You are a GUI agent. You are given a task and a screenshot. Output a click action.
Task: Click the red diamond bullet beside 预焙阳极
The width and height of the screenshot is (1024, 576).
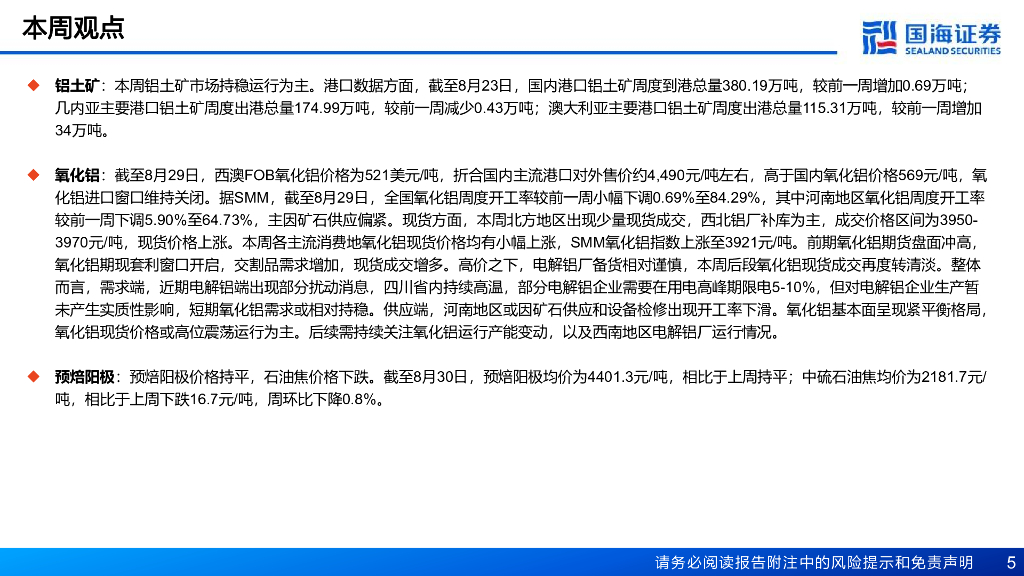coord(34,377)
